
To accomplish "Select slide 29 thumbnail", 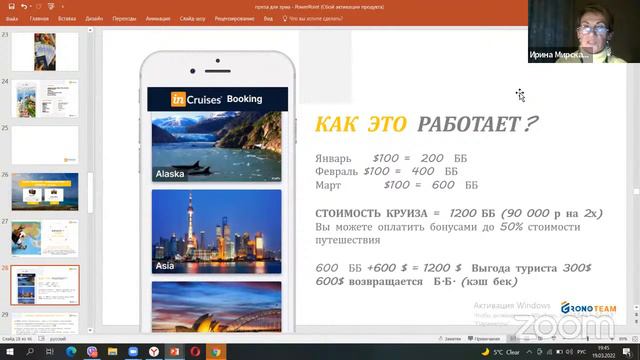I will 45,323.
